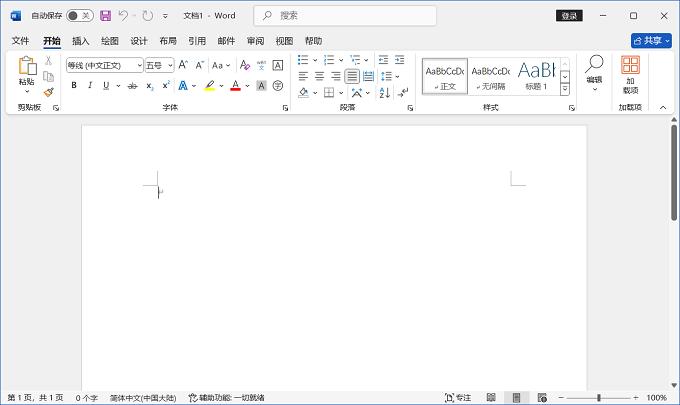Toggle the AutoSave switch
This screenshot has height=405, width=680.
(80, 16)
